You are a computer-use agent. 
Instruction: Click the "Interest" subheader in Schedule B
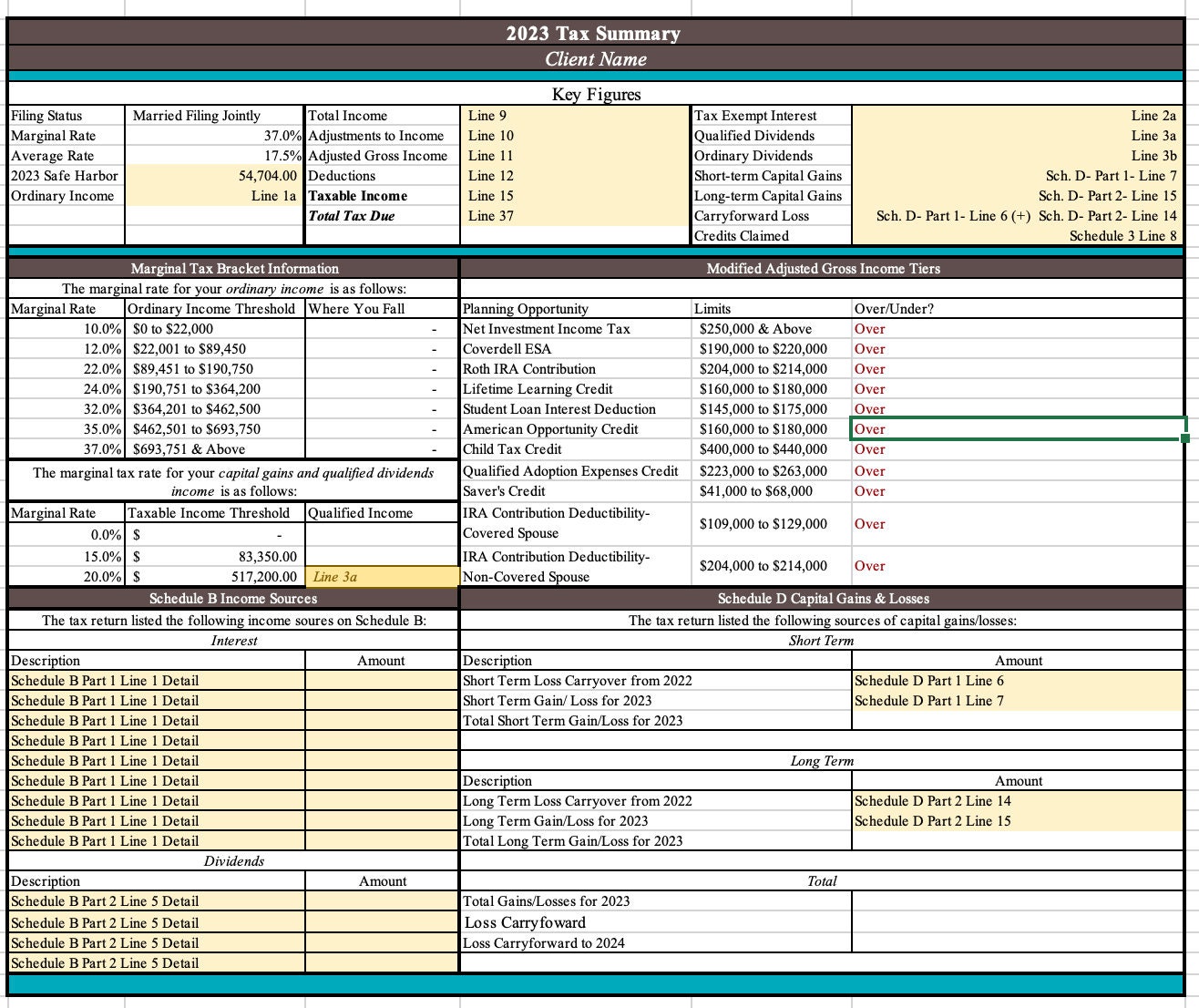pyautogui.click(x=234, y=641)
